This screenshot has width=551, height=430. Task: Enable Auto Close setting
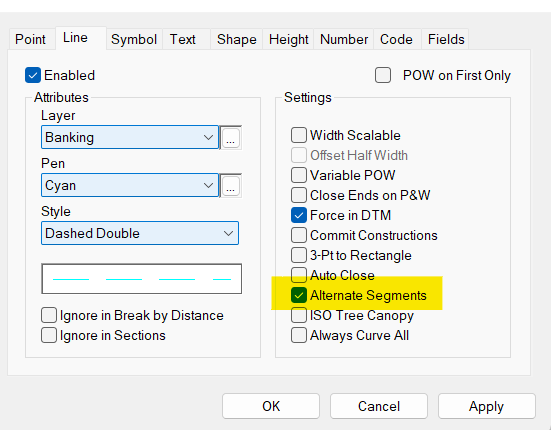(x=299, y=275)
